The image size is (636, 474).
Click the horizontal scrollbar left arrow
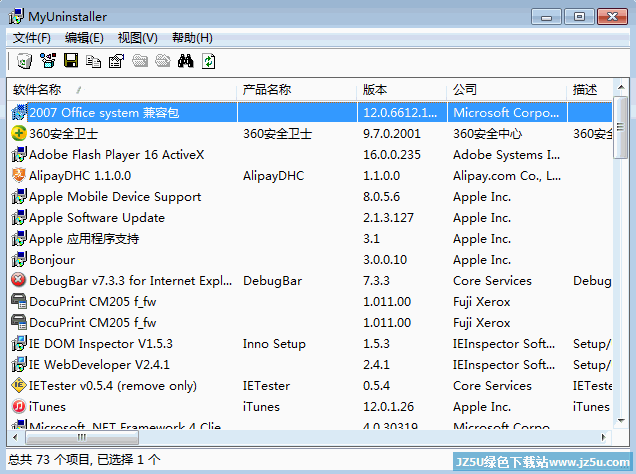(15, 437)
